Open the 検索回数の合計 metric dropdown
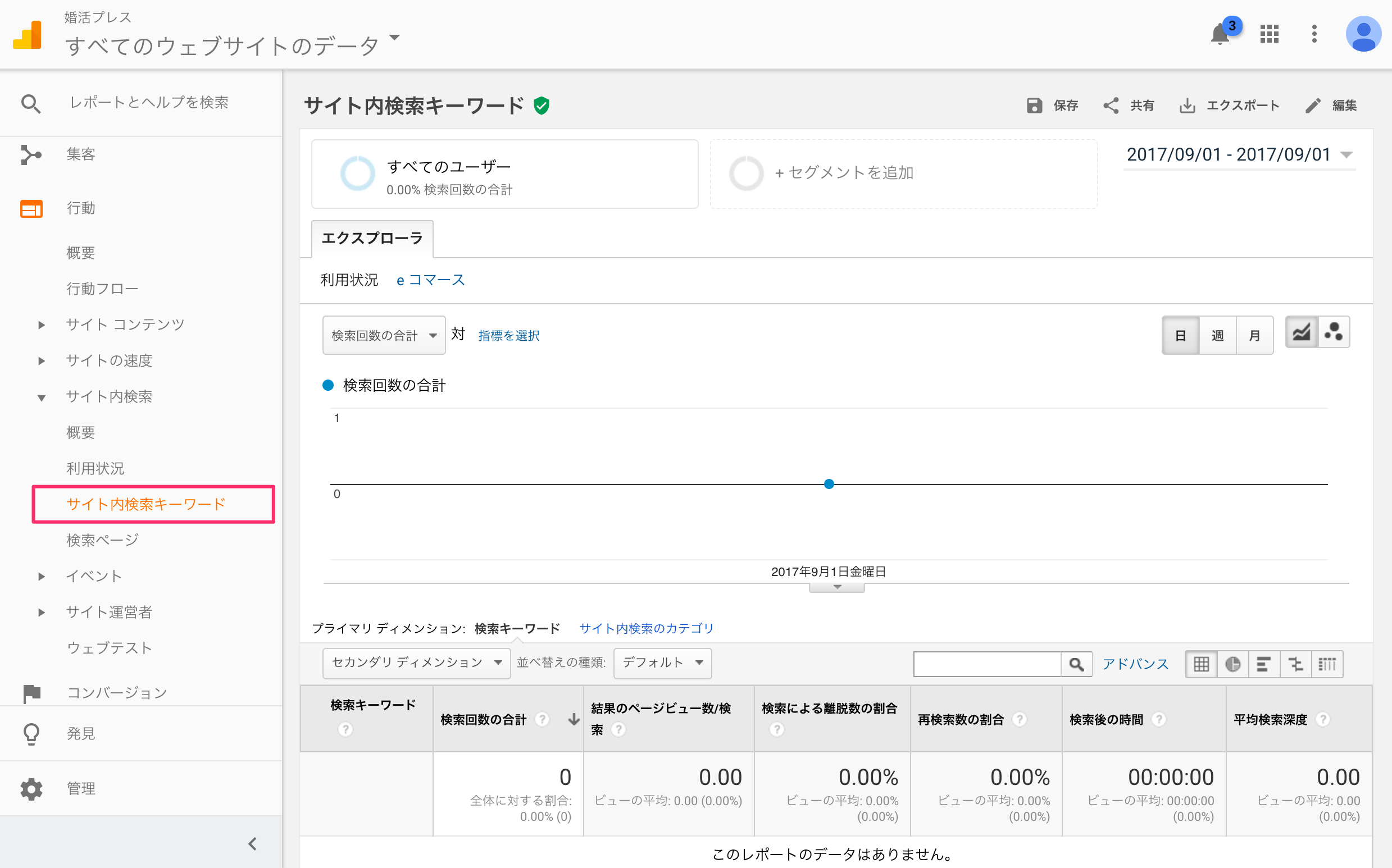This screenshot has width=1392, height=868. 384,335
